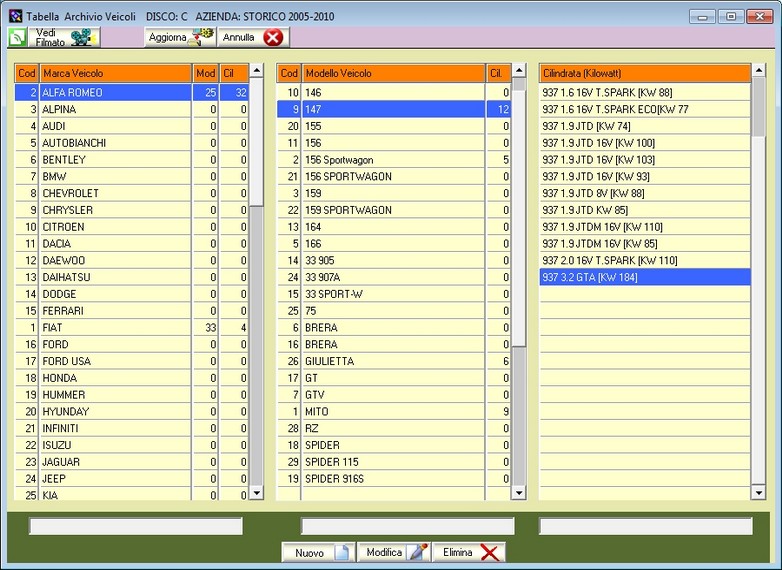
Task: Select the 159 SPORTWAGON model row
Action: [x=394, y=210]
